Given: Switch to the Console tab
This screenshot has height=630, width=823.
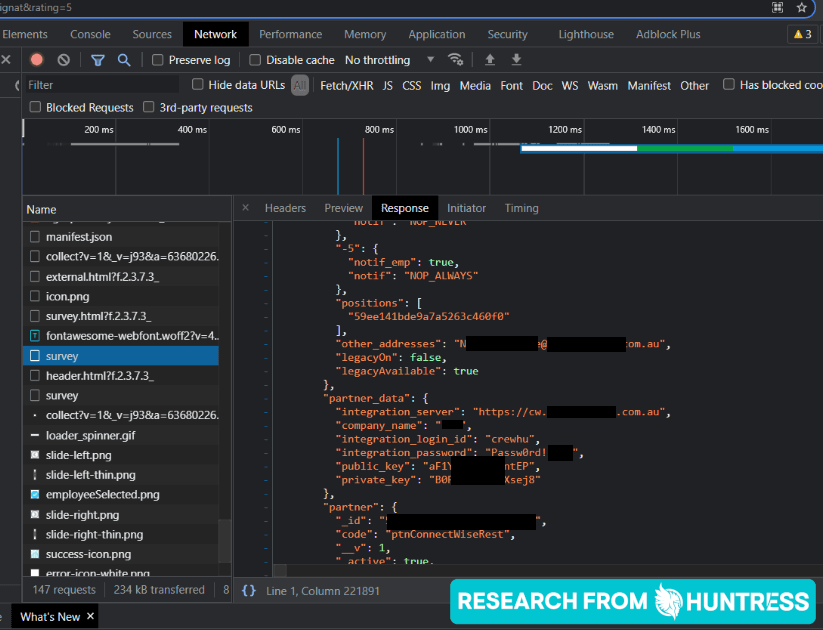Looking at the screenshot, I should coord(90,35).
